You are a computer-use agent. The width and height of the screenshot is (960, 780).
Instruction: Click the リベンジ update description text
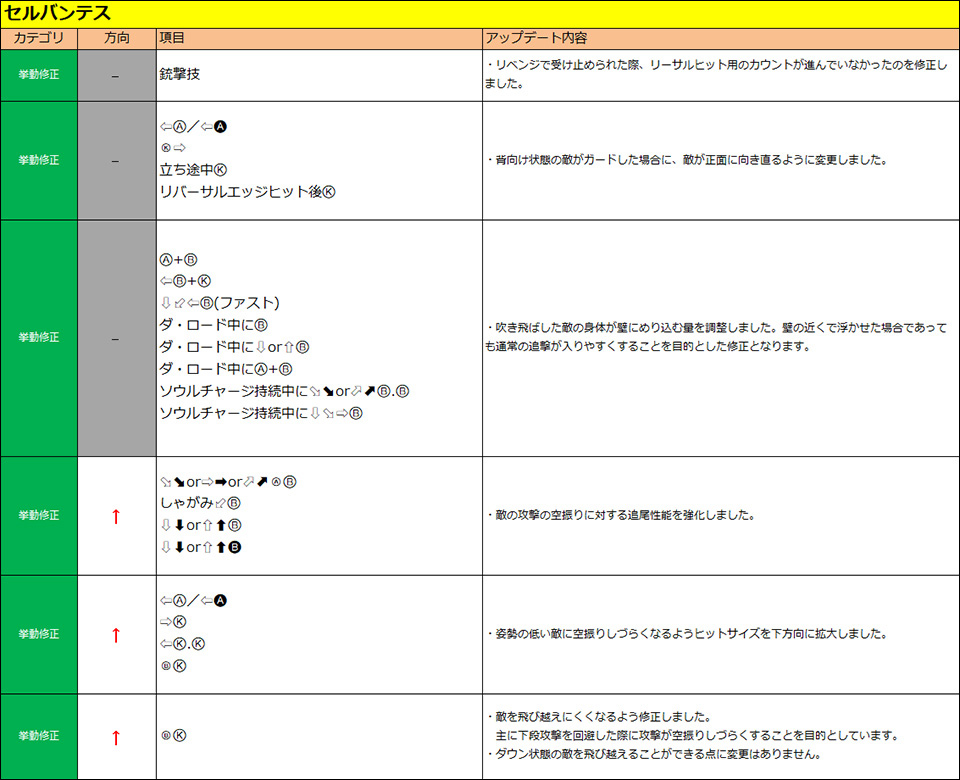click(x=714, y=74)
